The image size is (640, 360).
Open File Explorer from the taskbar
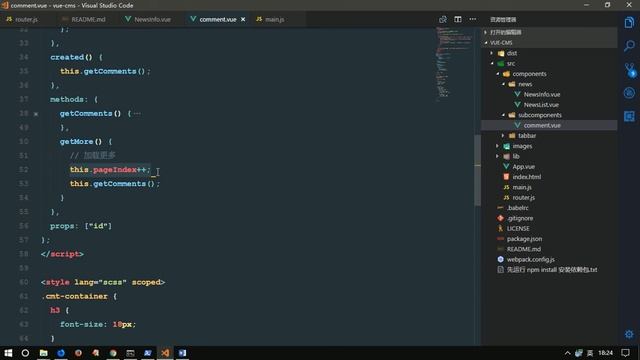(43, 353)
